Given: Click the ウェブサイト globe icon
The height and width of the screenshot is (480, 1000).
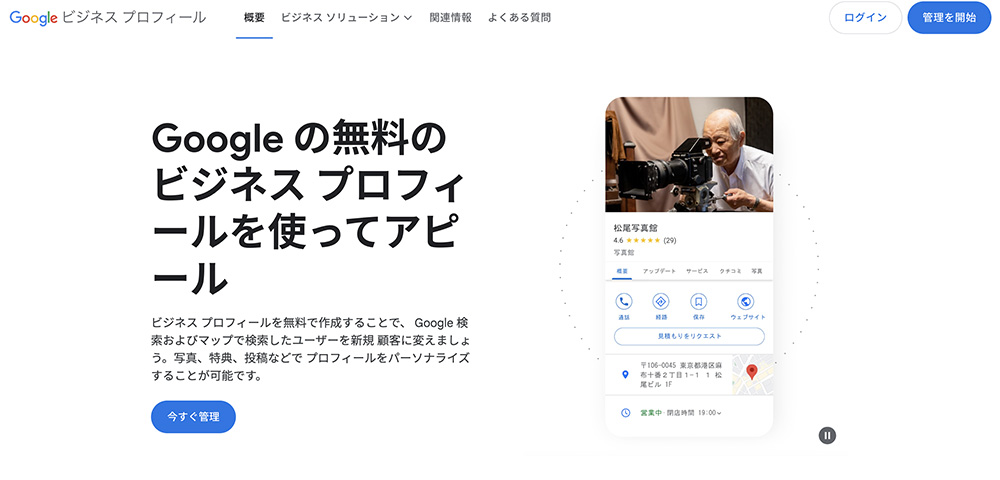Looking at the screenshot, I should pos(746,302).
